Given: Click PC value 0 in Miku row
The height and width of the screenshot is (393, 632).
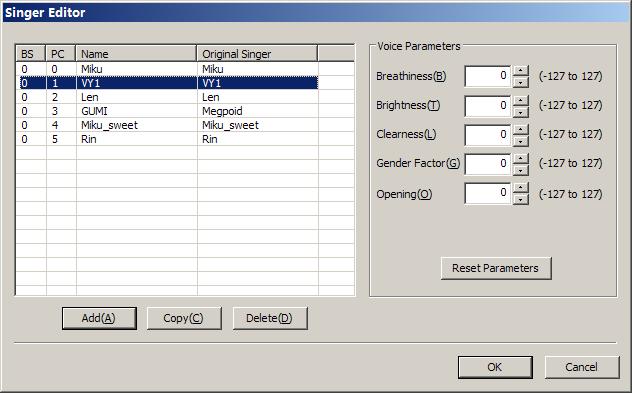Looking at the screenshot, I should tap(61, 69).
